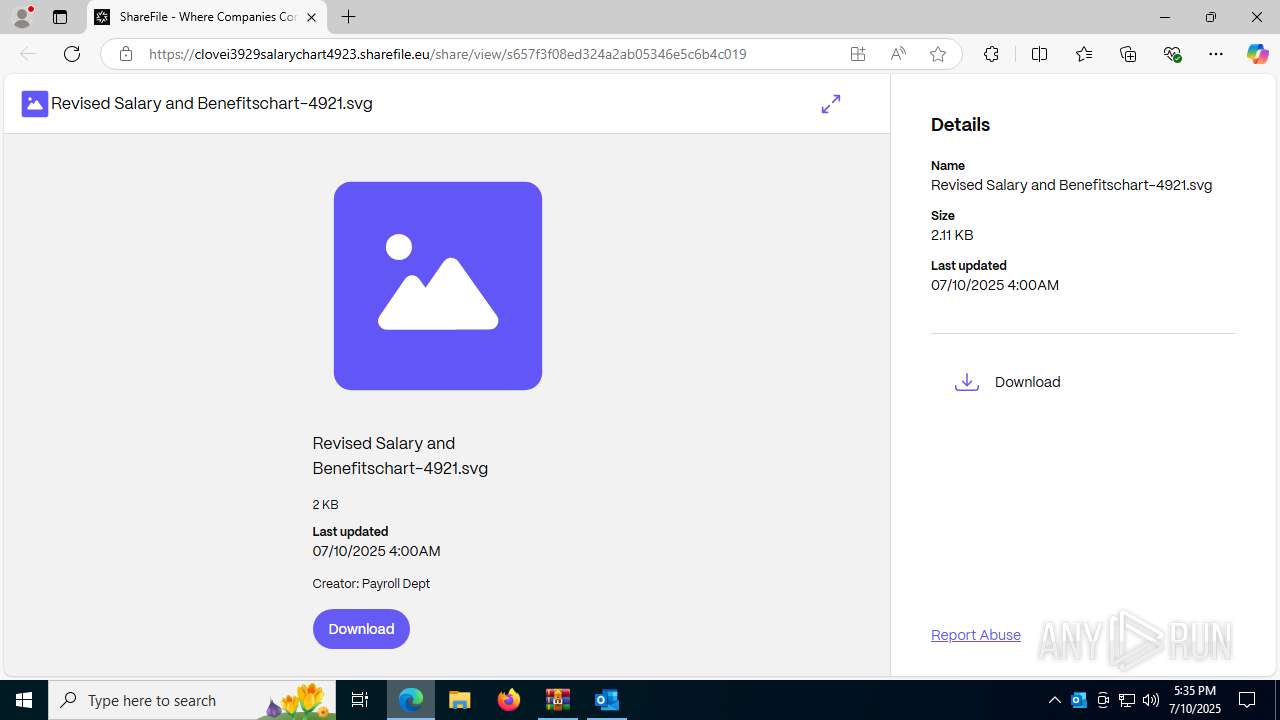
Task: Show hidden system tray icons
Action: [1054, 700]
